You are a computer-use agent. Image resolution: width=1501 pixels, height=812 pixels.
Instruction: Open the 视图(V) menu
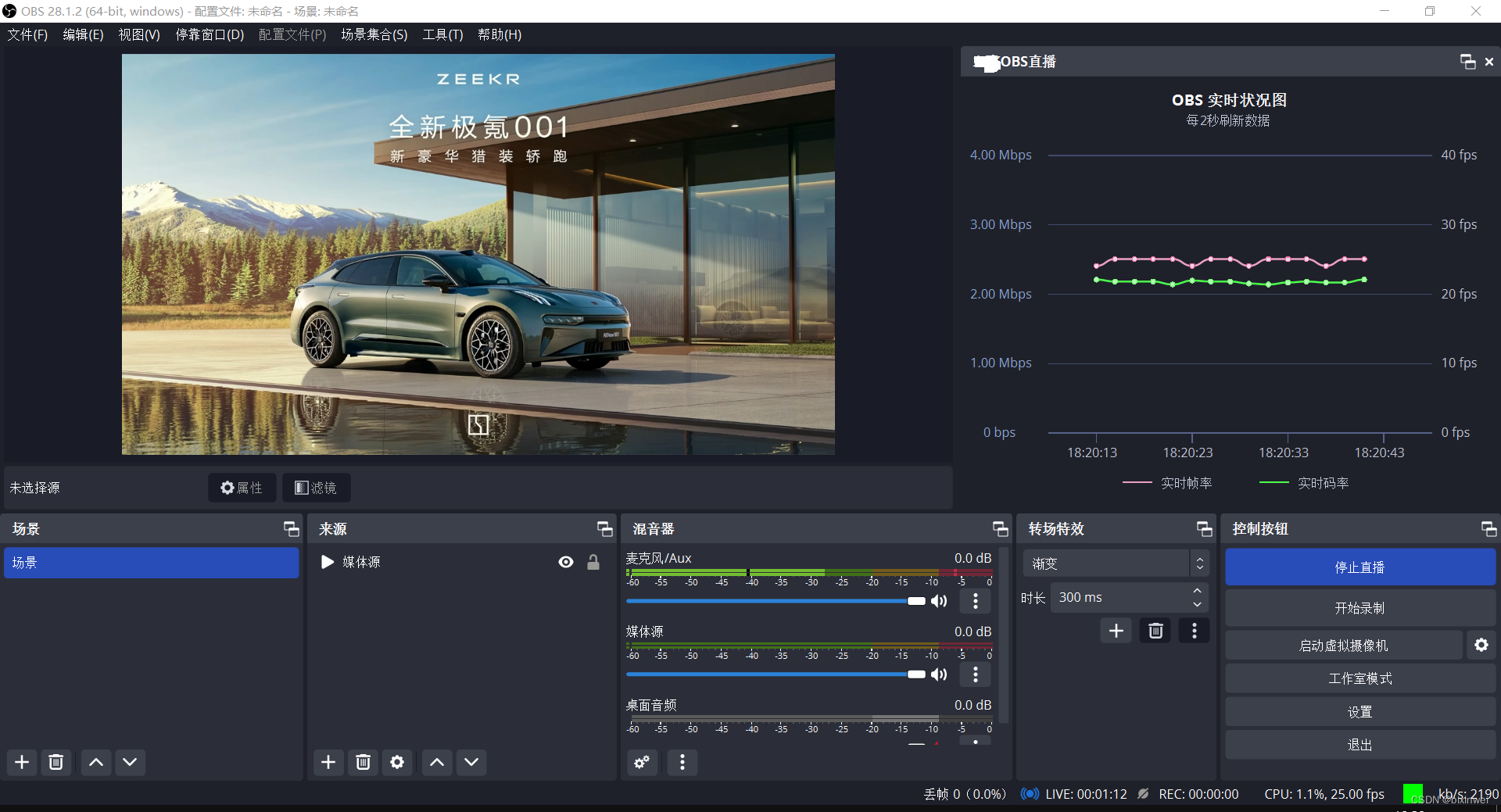[x=139, y=34]
